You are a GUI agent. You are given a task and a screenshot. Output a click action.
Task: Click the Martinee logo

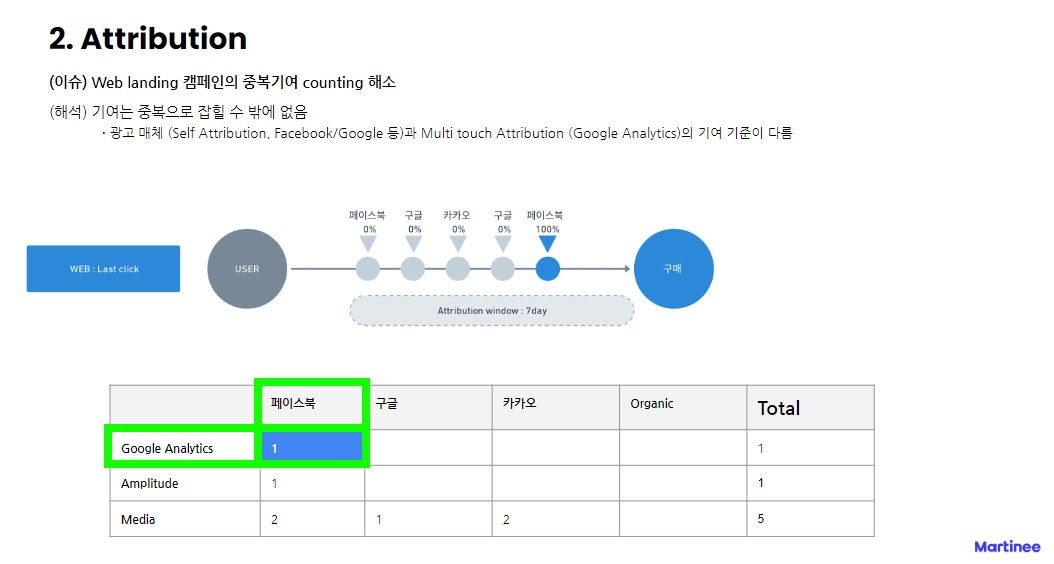1007,547
